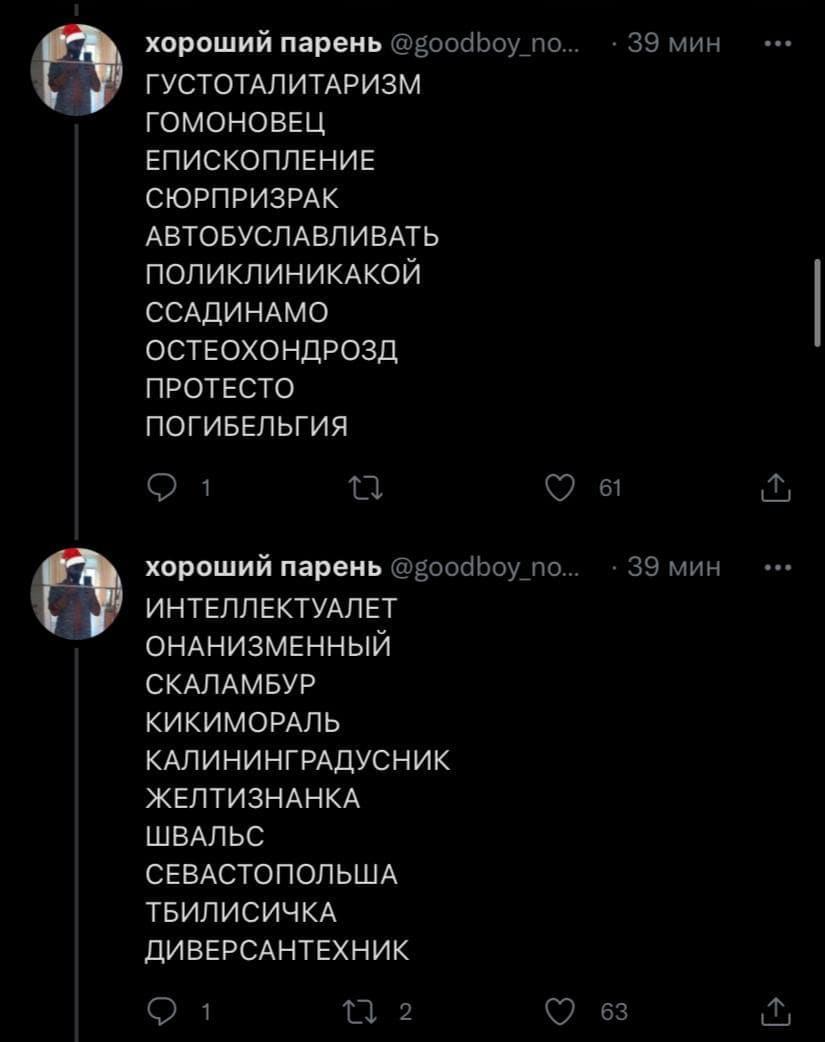Open the '39 мин' timestamp of first tweet
825x1042 pixels.
pos(673,44)
